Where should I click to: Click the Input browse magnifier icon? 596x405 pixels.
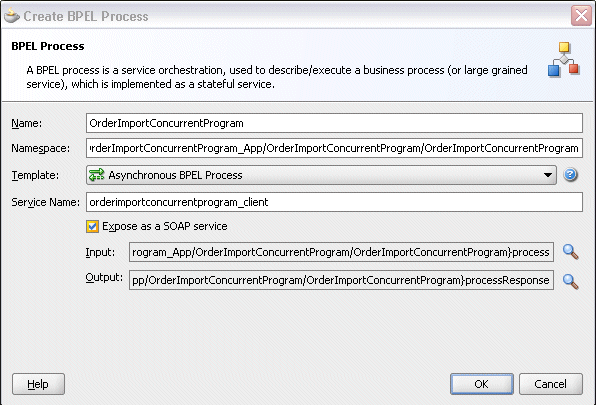571,252
